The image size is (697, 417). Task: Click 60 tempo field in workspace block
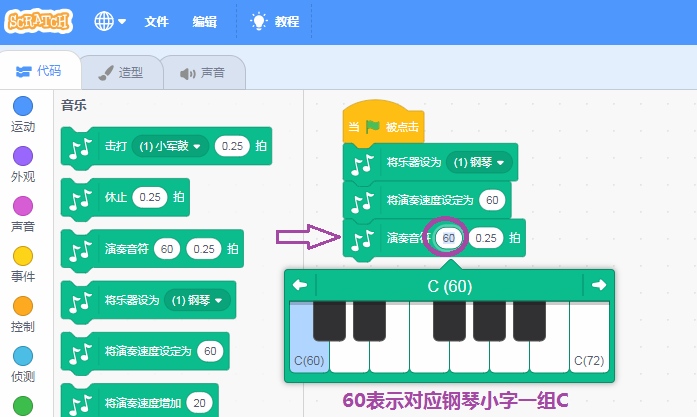coord(492,200)
